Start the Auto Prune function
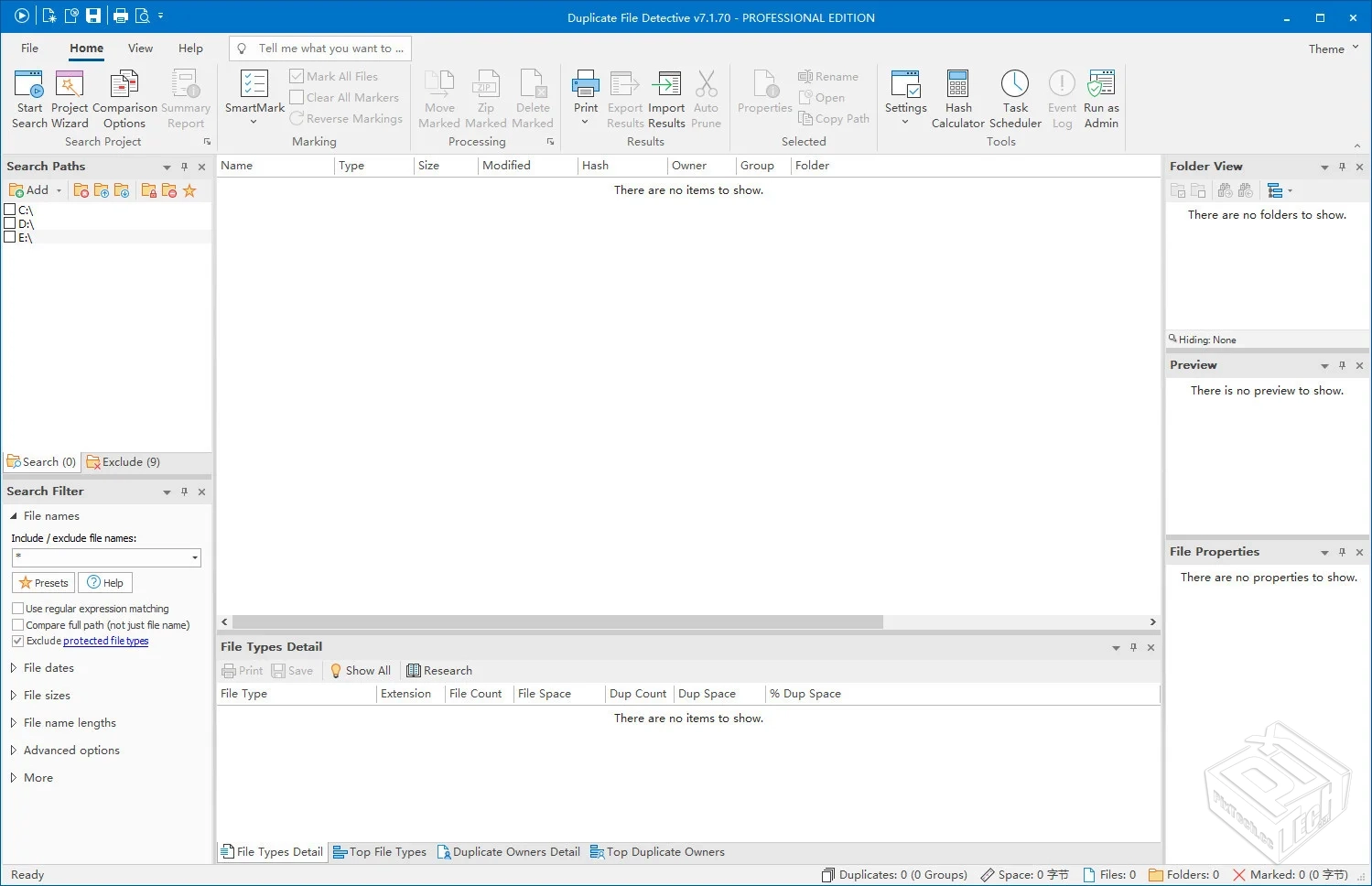The image size is (1372, 886). coord(706,96)
